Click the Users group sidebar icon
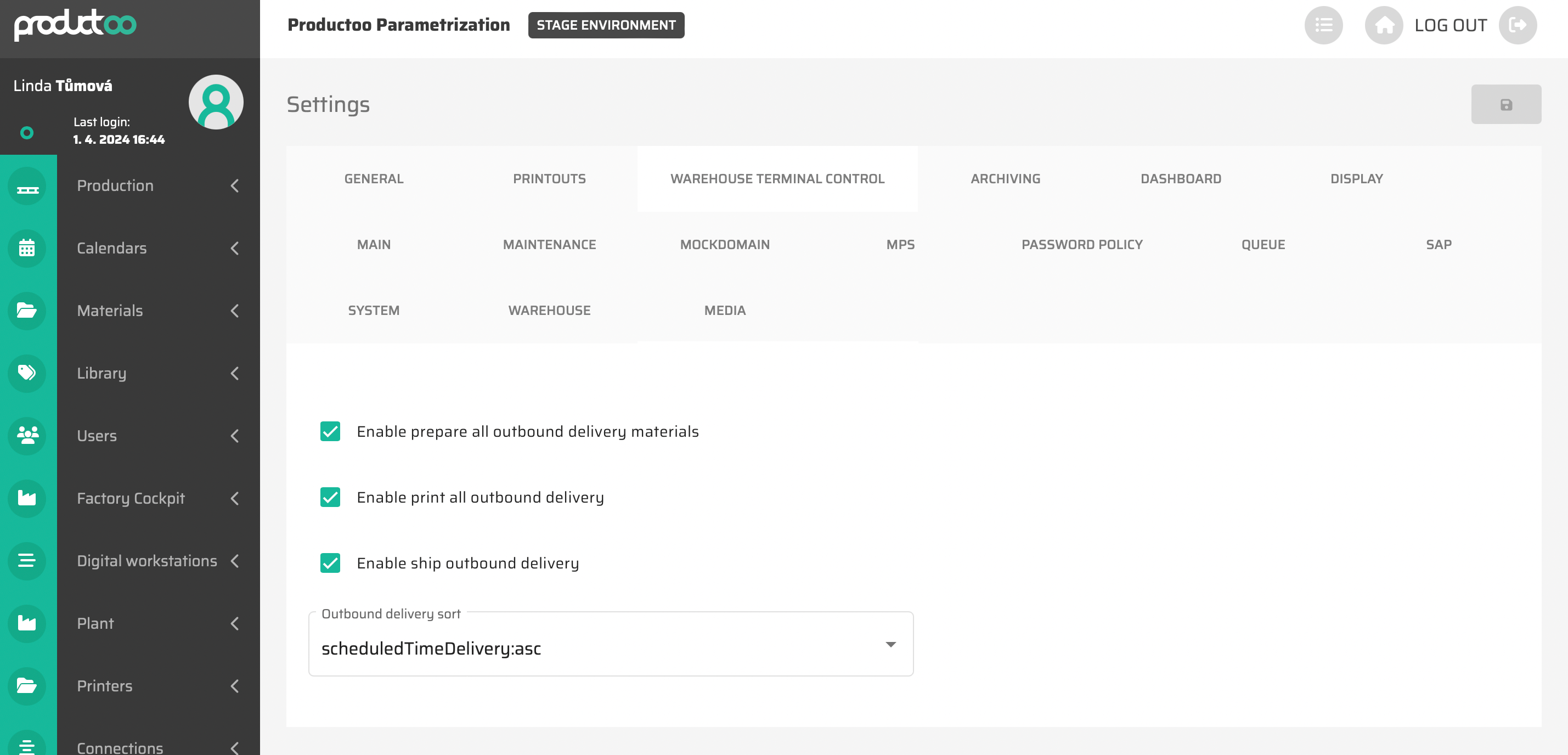Image resolution: width=1568 pixels, height=755 pixels. click(27, 435)
